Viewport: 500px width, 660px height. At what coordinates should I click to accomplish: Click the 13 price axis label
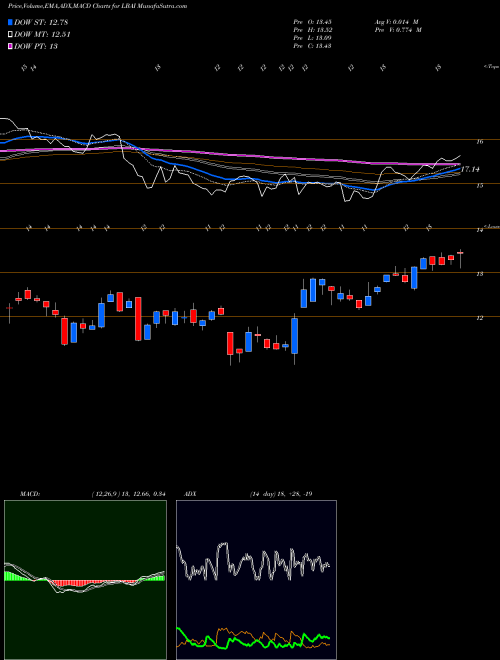479,274
